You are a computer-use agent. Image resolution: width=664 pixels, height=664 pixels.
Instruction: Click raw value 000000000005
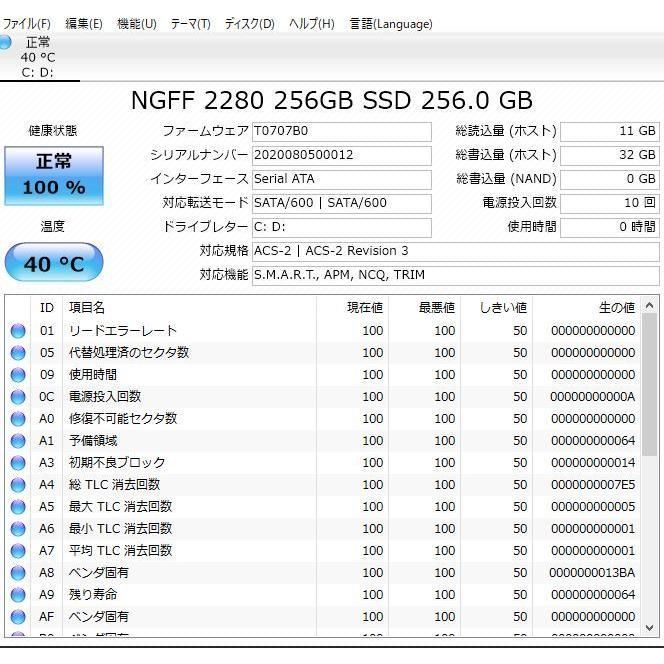[593, 507]
